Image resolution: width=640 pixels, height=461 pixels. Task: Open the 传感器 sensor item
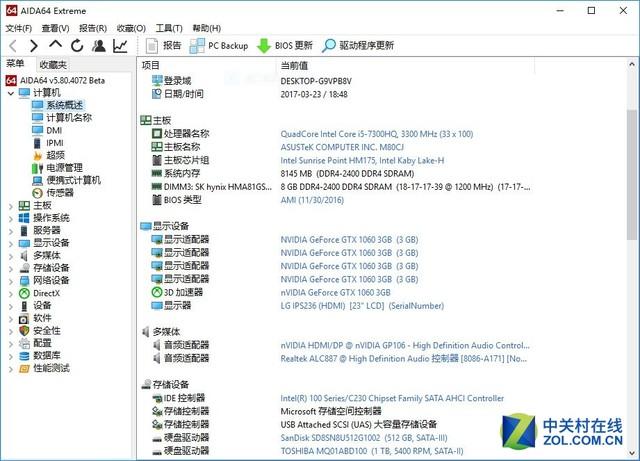tap(60, 193)
